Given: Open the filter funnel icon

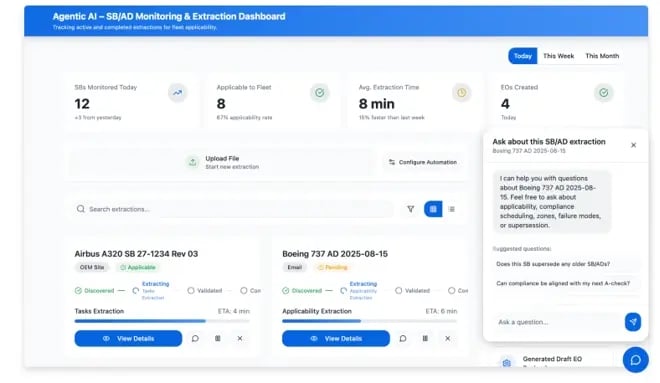Looking at the screenshot, I should (x=410, y=209).
